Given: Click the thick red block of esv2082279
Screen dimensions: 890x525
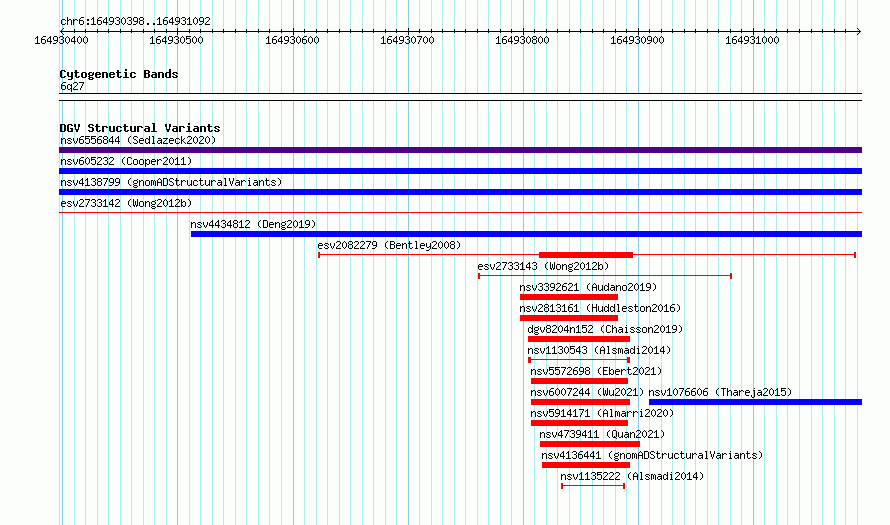Looking at the screenshot, I should coord(586,255).
